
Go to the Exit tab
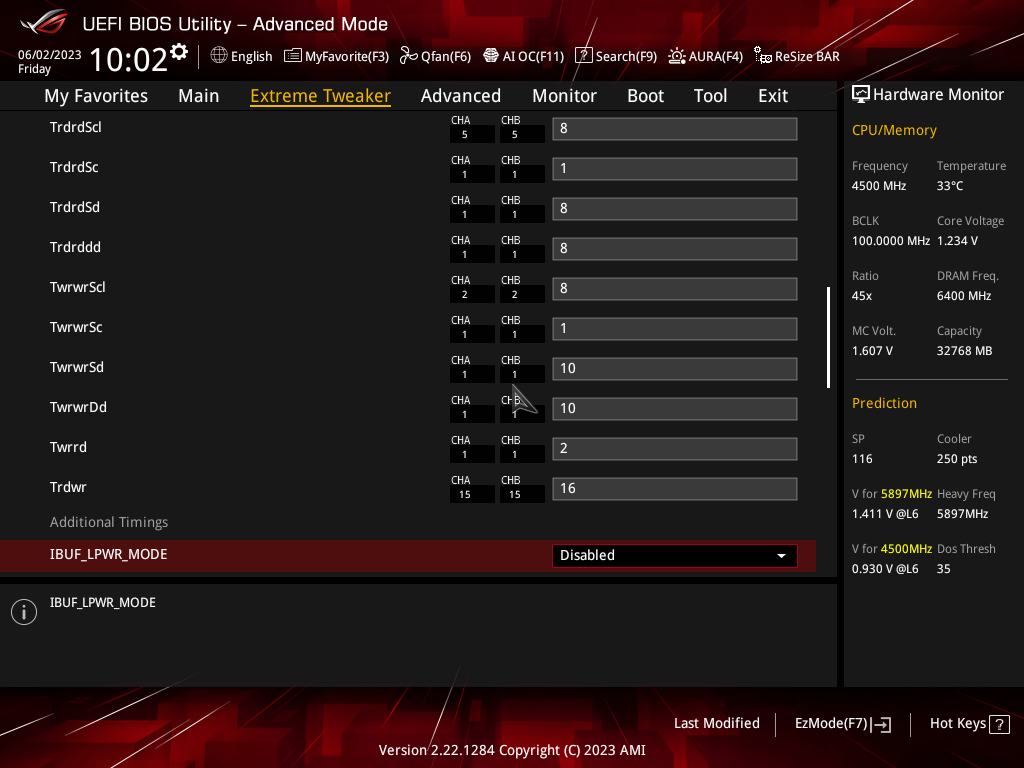point(773,96)
